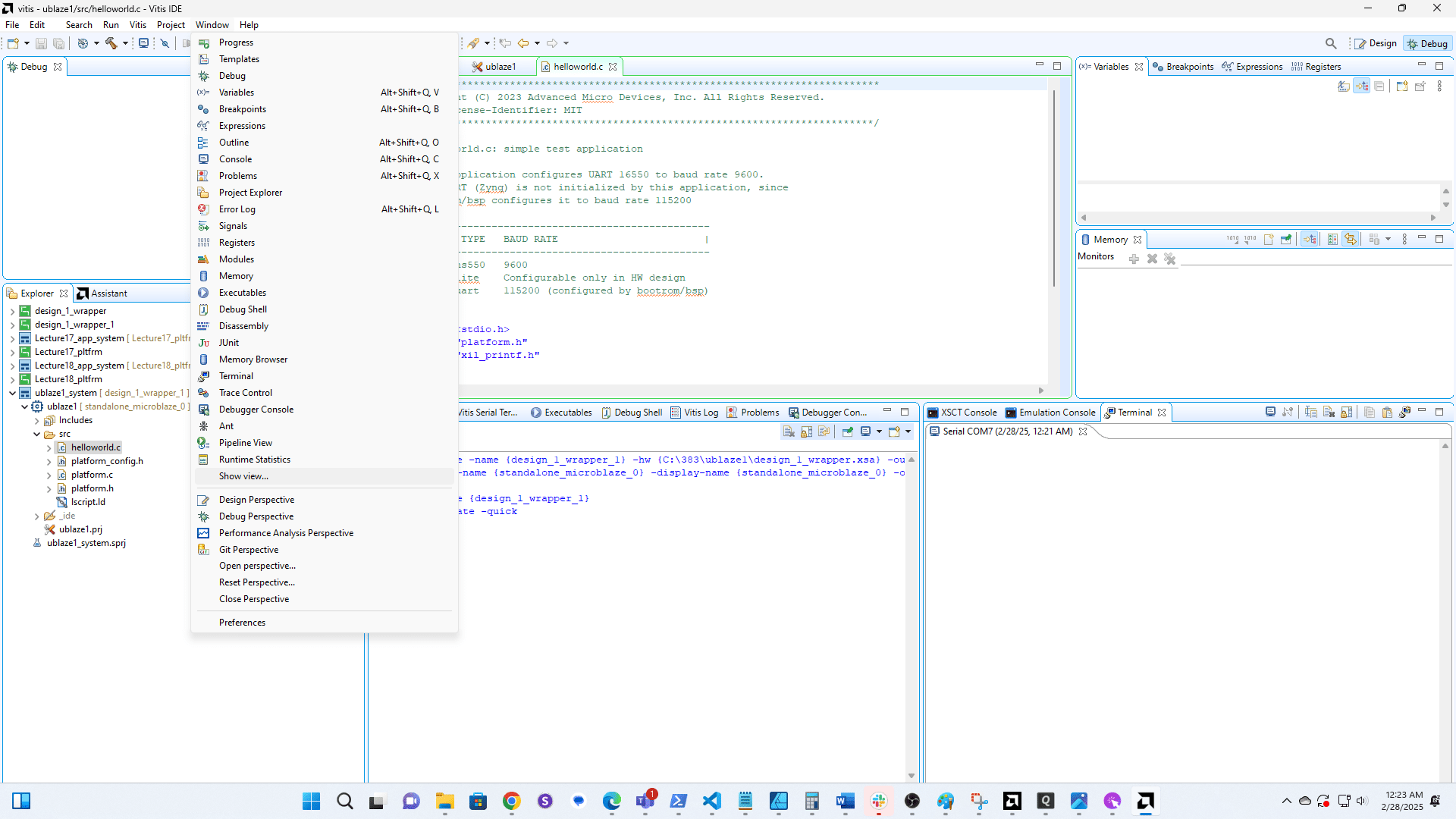Open Memory Browser from Window menu
The width and height of the screenshot is (1456, 819).
[x=253, y=359]
